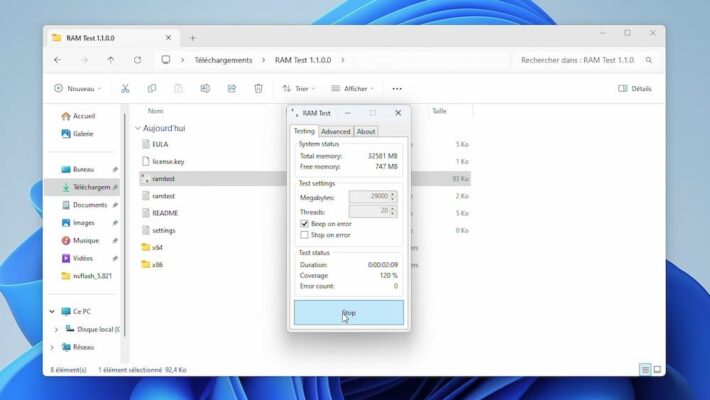710x400 pixels.
Task: Collapse the Aujourd'hui group
Action: tap(138, 128)
